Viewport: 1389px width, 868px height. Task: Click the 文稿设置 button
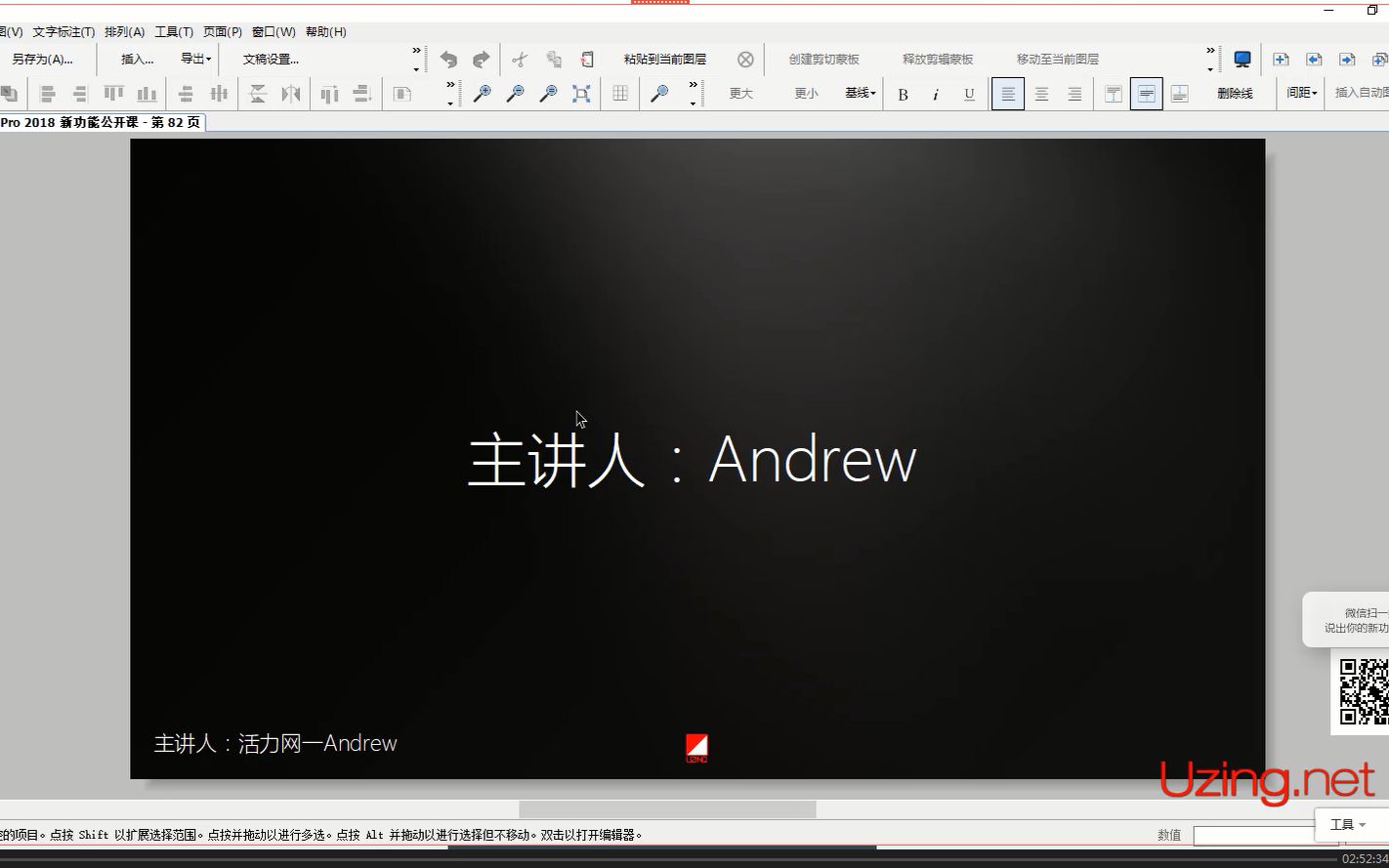tap(270, 59)
